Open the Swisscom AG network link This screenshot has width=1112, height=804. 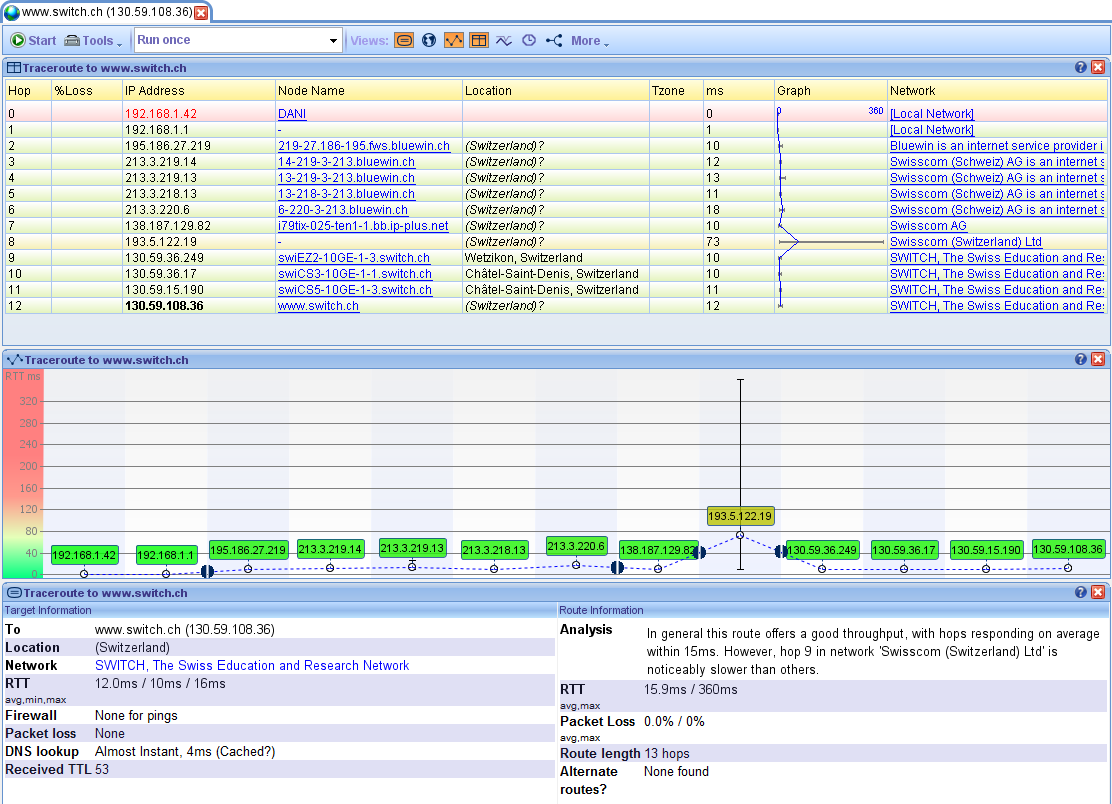point(927,225)
